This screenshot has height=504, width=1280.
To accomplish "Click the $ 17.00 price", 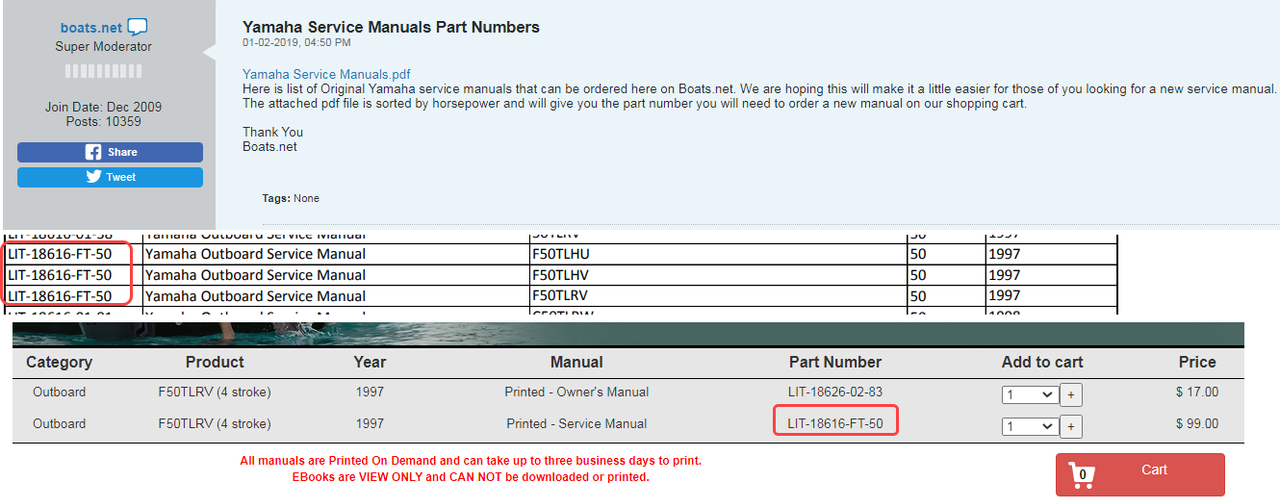I will click(x=1198, y=392).
